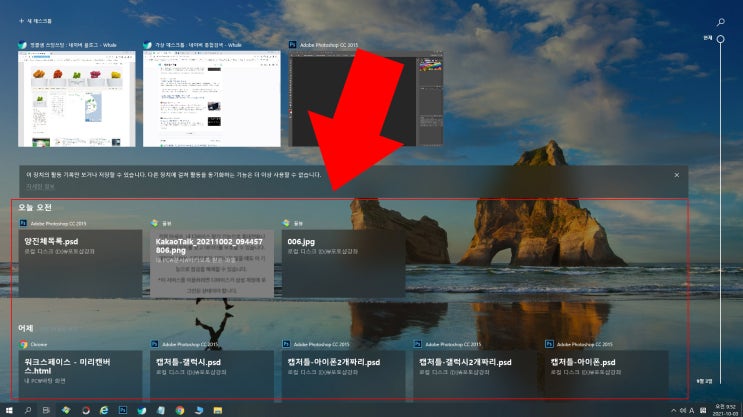Click the Photoshop icon above 양진체뚝뚝.psd

point(23,223)
